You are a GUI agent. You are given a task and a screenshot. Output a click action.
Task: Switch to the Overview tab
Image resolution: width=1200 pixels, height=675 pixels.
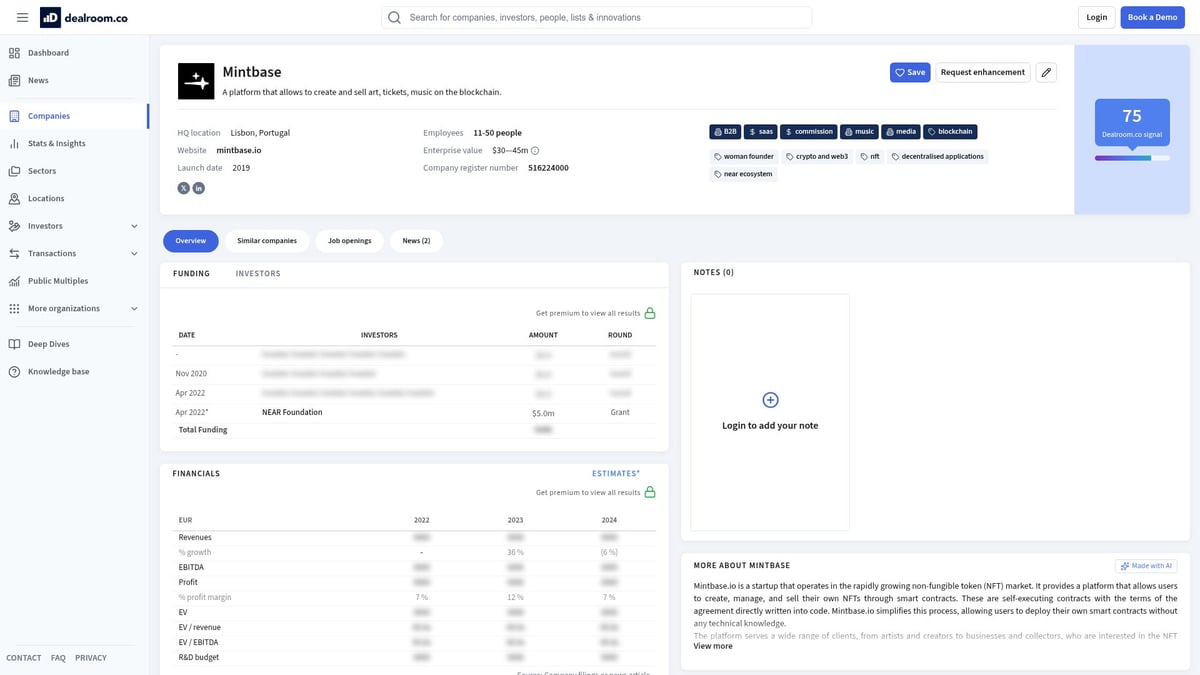point(191,241)
